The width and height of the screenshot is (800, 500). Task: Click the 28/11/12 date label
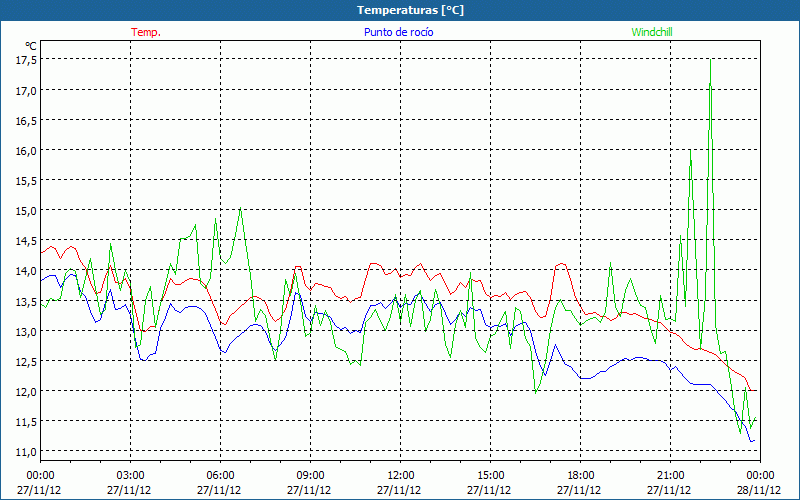point(759,490)
